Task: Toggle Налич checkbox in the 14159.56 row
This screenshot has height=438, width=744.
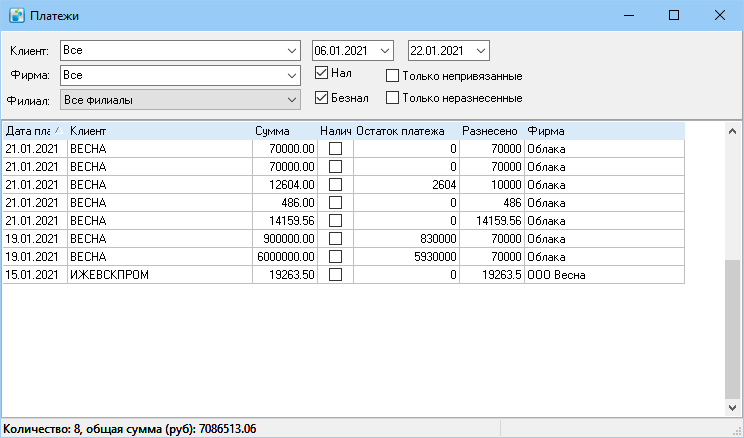Action: (335, 221)
